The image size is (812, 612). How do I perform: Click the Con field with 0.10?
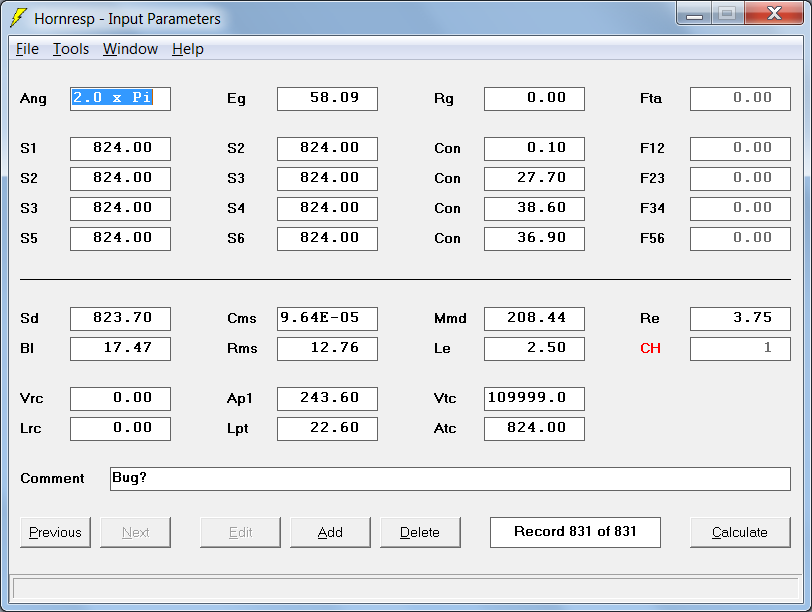pyautogui.click(x=534, y=149)
